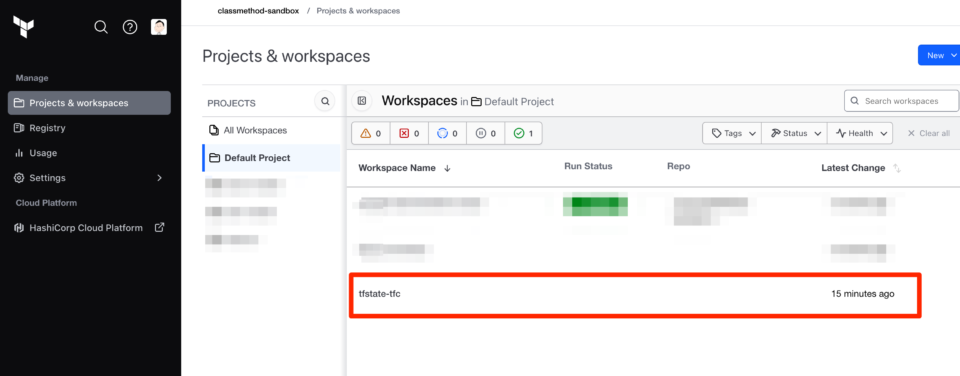
Task: Open Usage in the sidebar
Action: (x=89, y=153)
